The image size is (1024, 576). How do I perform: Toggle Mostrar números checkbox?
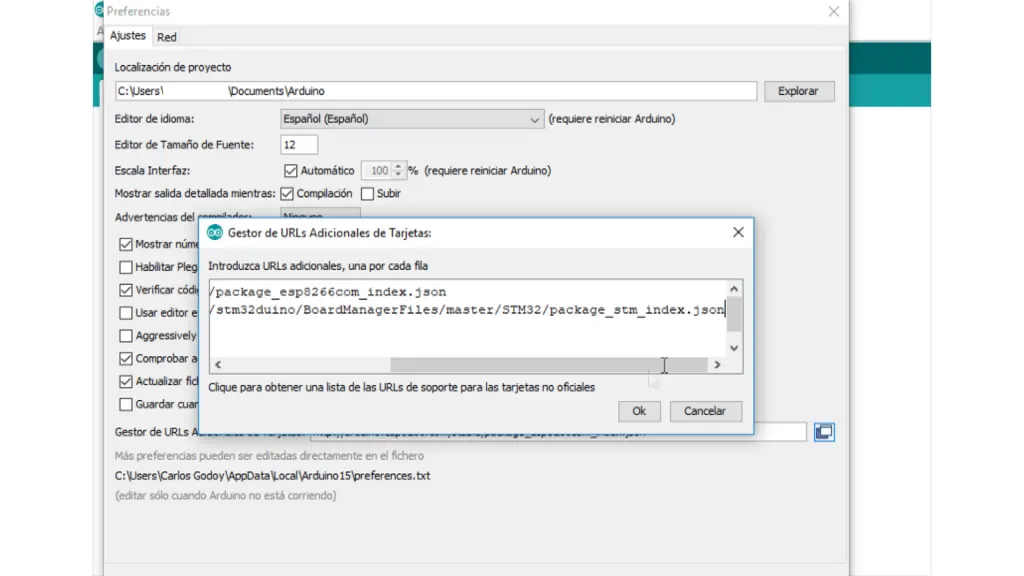125,244
